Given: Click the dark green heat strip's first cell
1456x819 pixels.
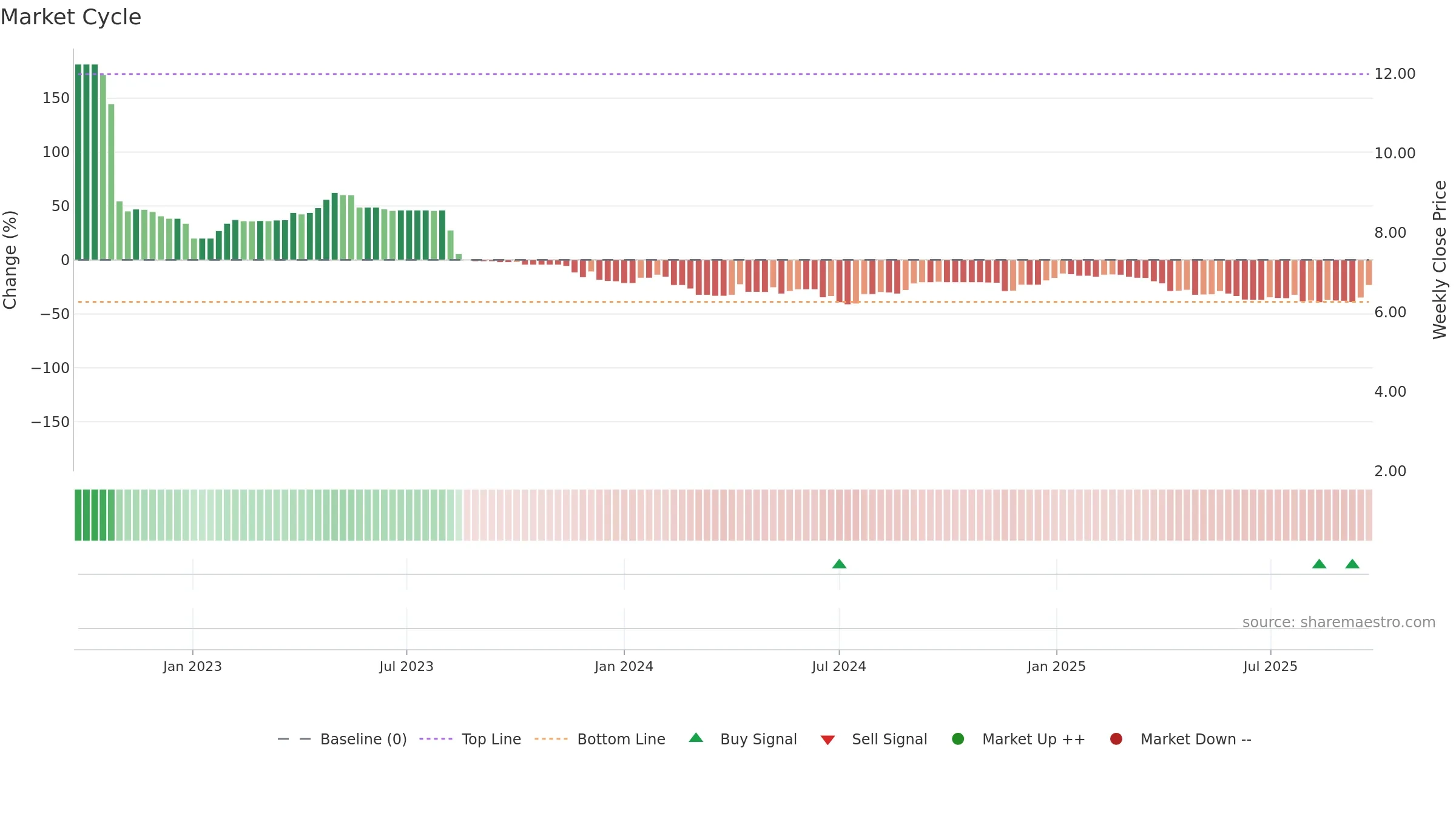Looking at the screenshot, I should pyautogui.click(x=78, y=515).
